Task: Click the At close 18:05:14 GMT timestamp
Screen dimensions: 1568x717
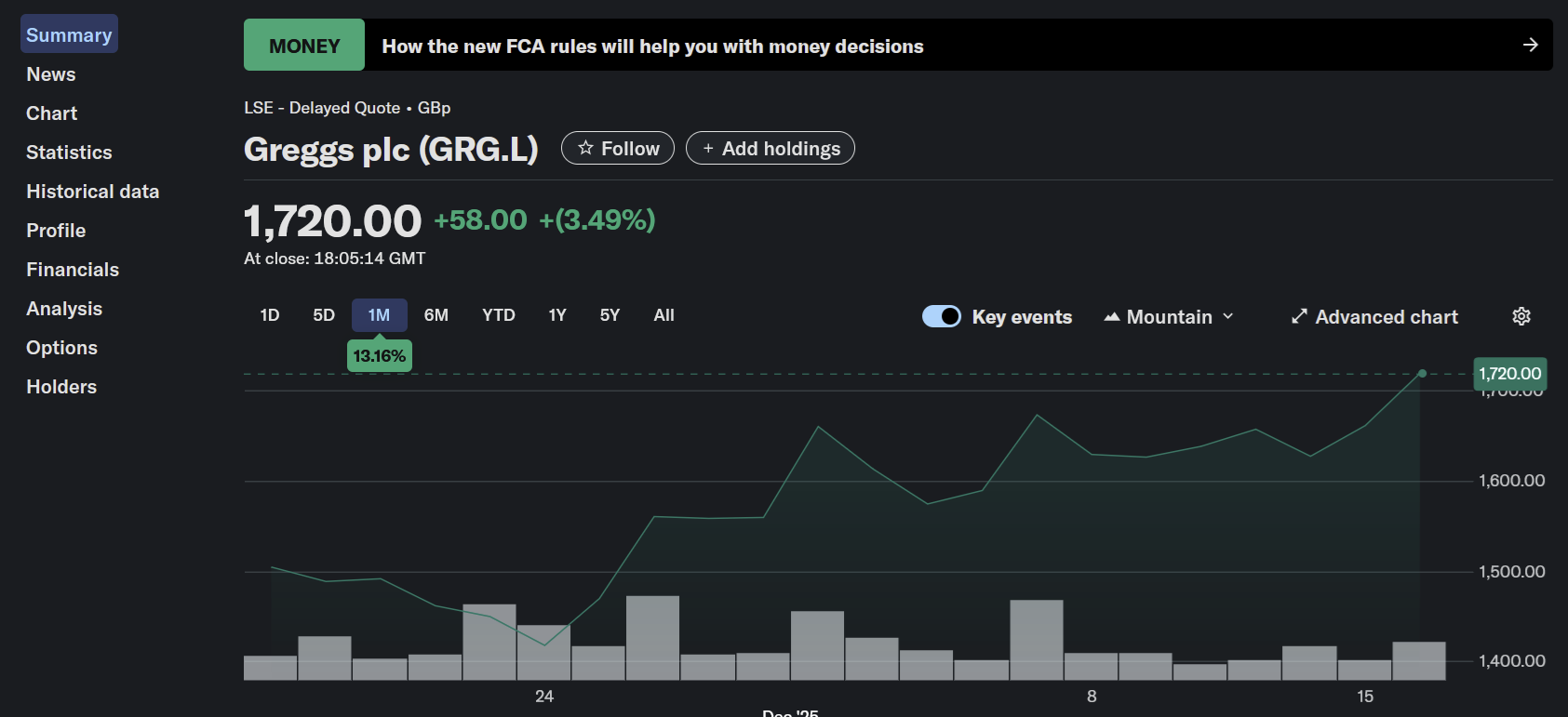Action: pos(335,259)
